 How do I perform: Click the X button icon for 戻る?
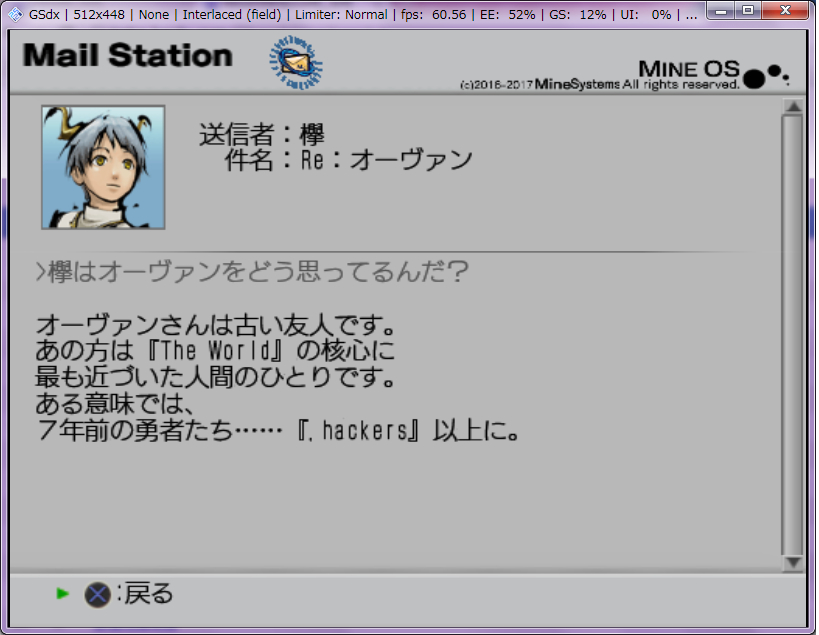point(98,594)
